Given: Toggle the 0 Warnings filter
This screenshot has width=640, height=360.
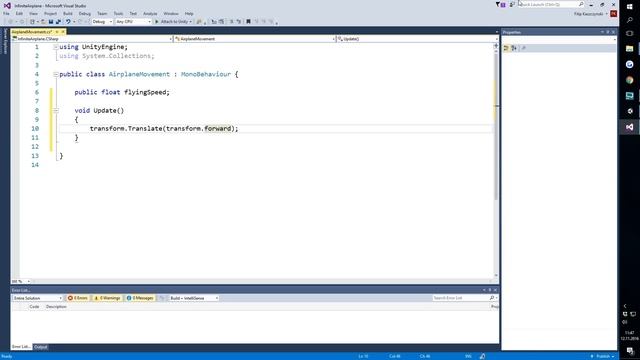Looking at the screenshot, I should [107, 298].
